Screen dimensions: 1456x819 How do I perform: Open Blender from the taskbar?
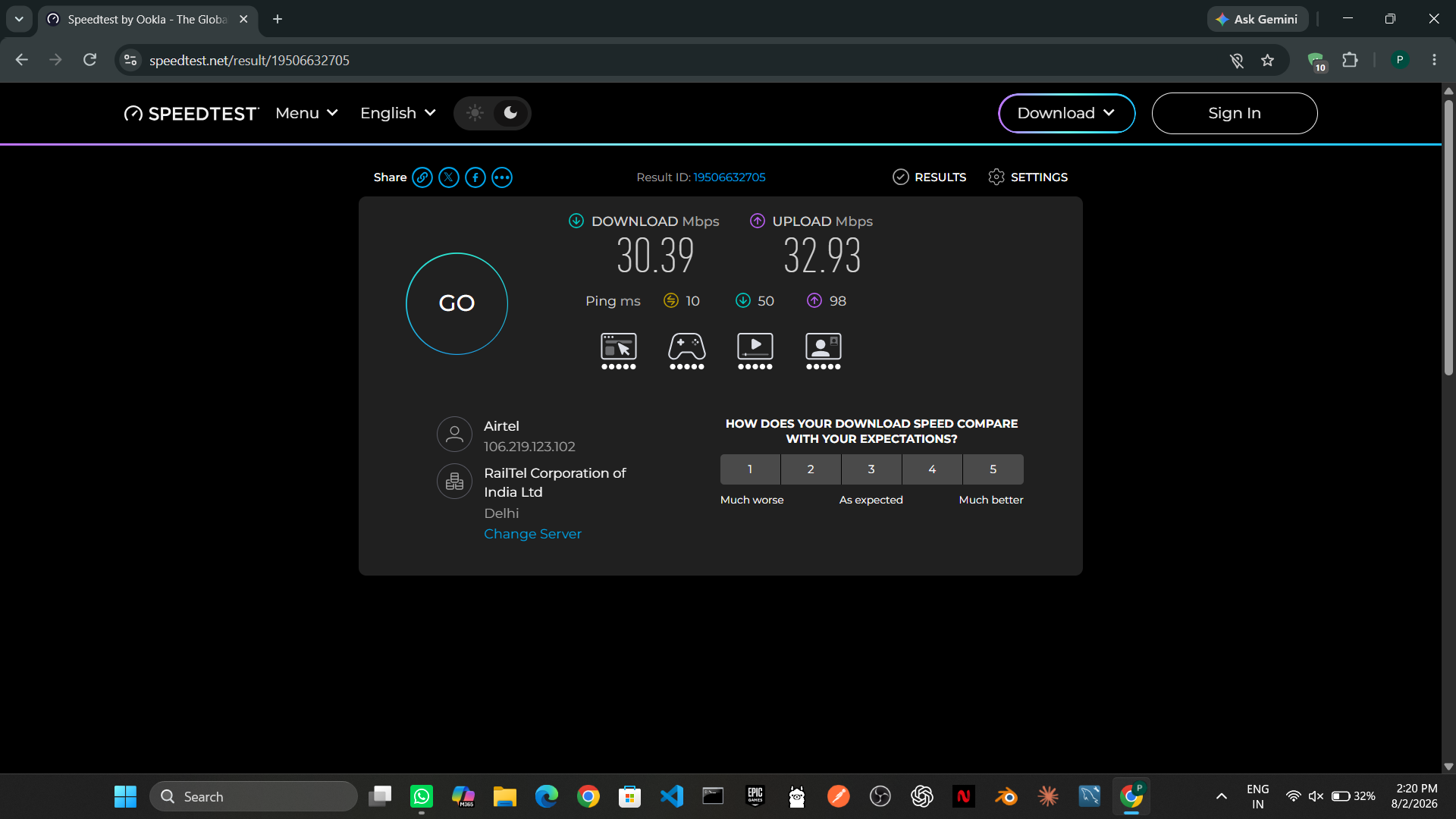tap(1006, 796)
